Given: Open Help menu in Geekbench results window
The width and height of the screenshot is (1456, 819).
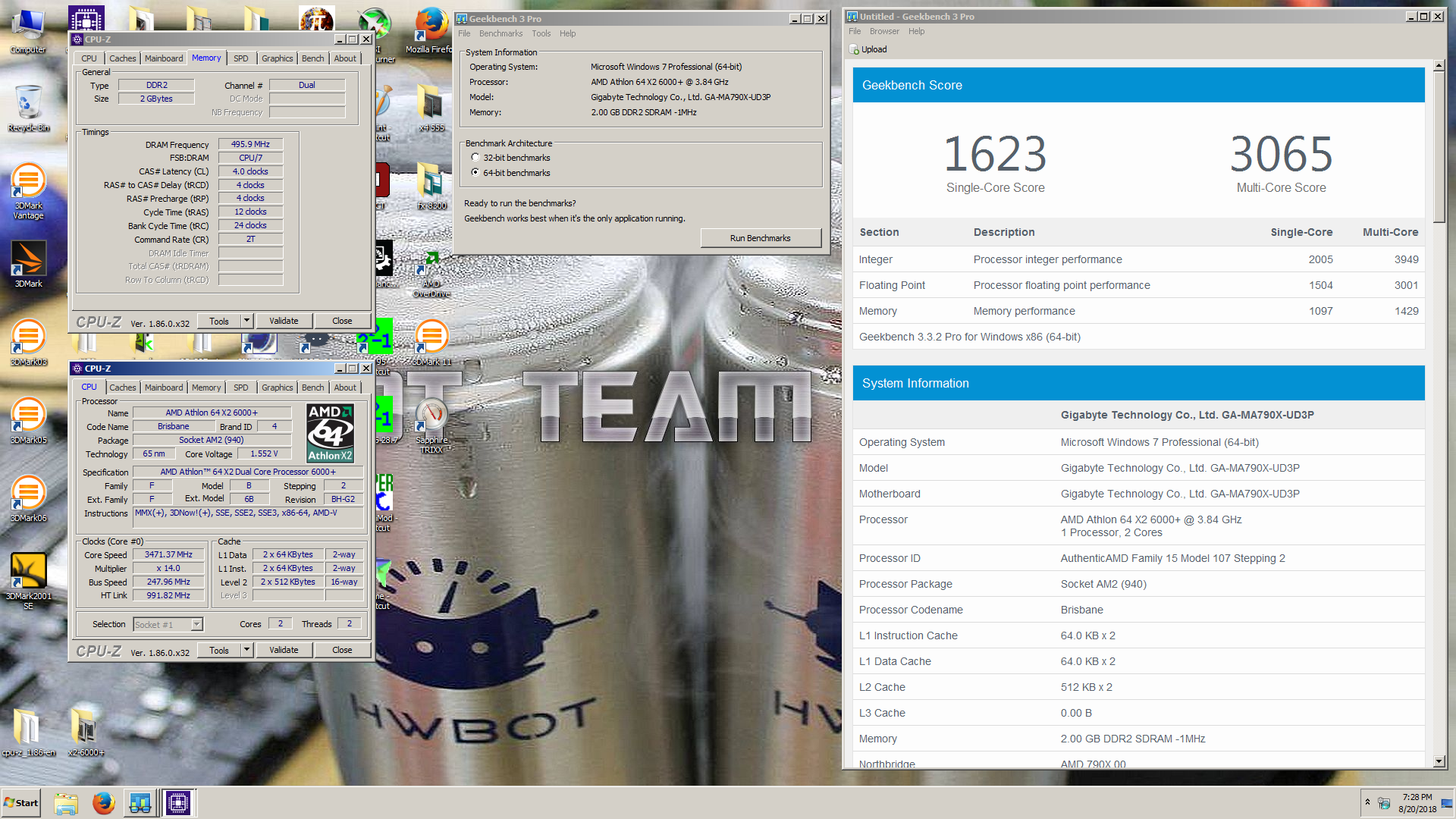Looking at the screenshot, I should pos(917,31).
